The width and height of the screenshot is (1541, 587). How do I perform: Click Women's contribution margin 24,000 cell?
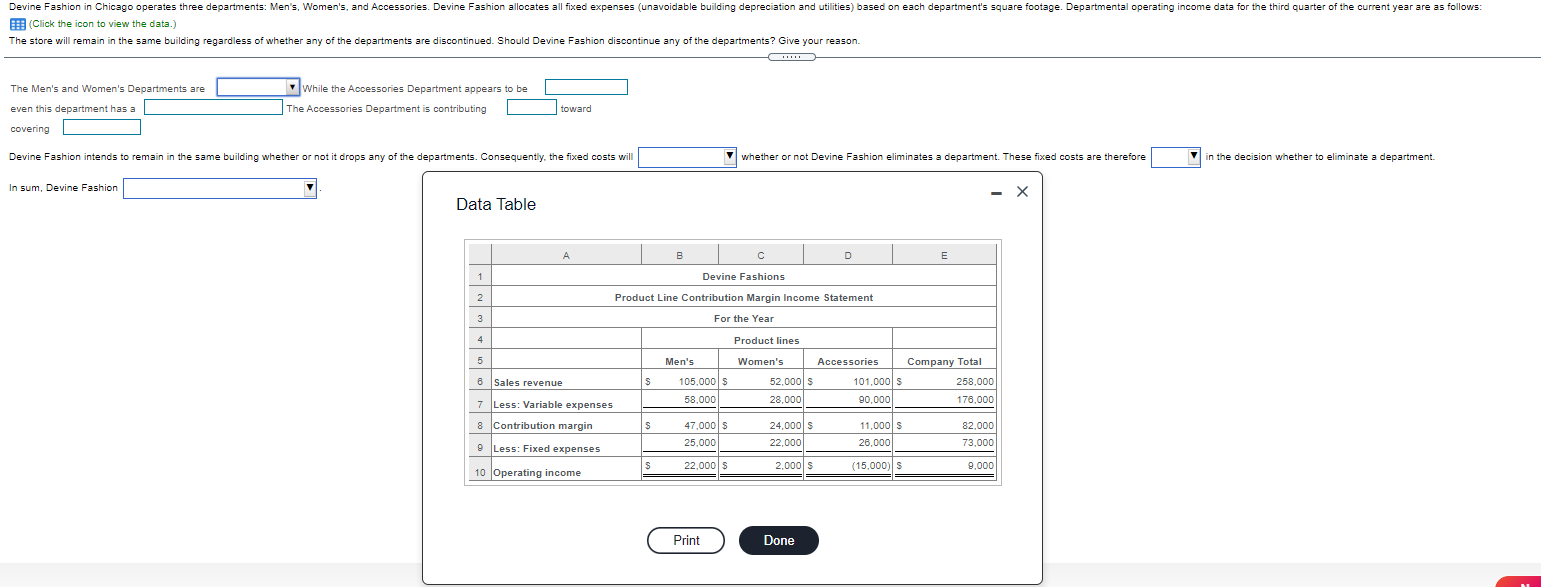[x=760, y=425]
